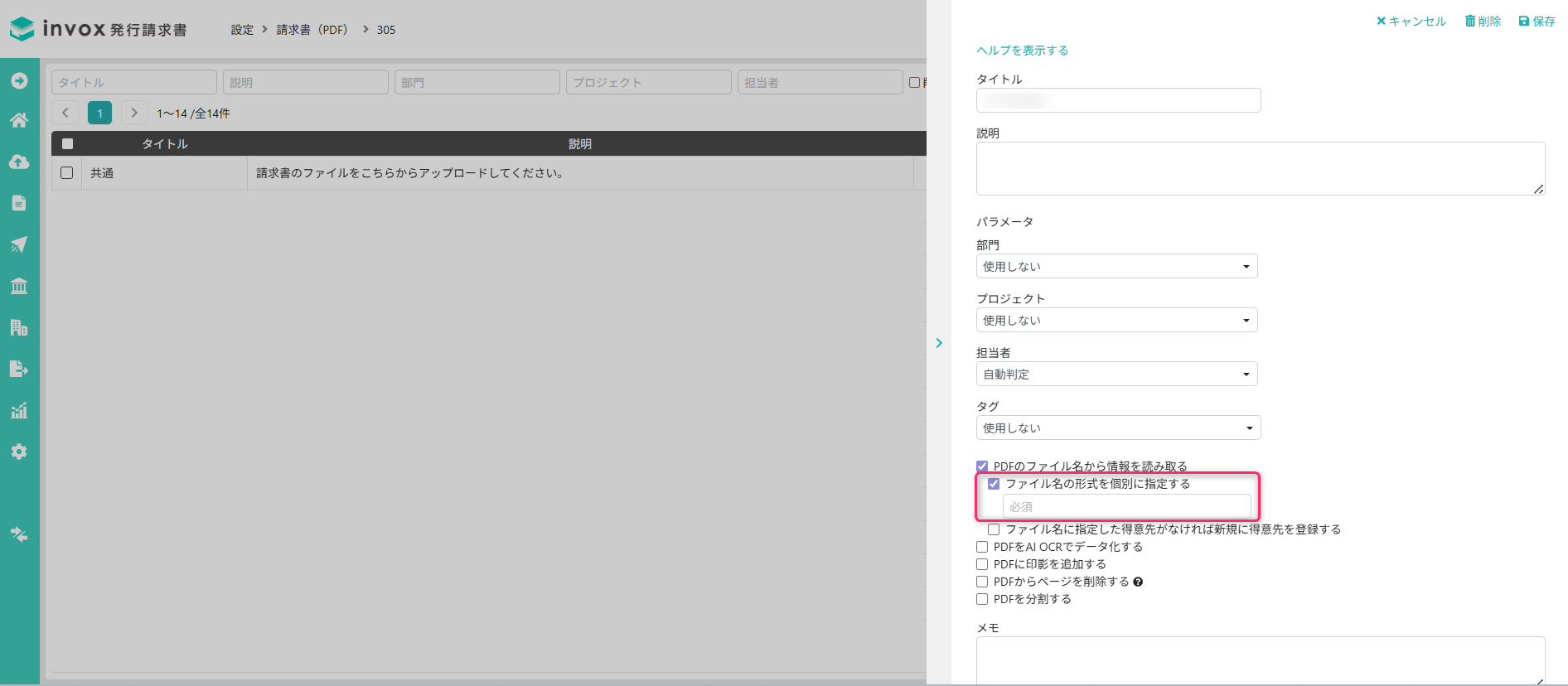The width and height of the screenshot is (1568, 686).
Task: Open the 部門 dropdown
Action: 1116,266
